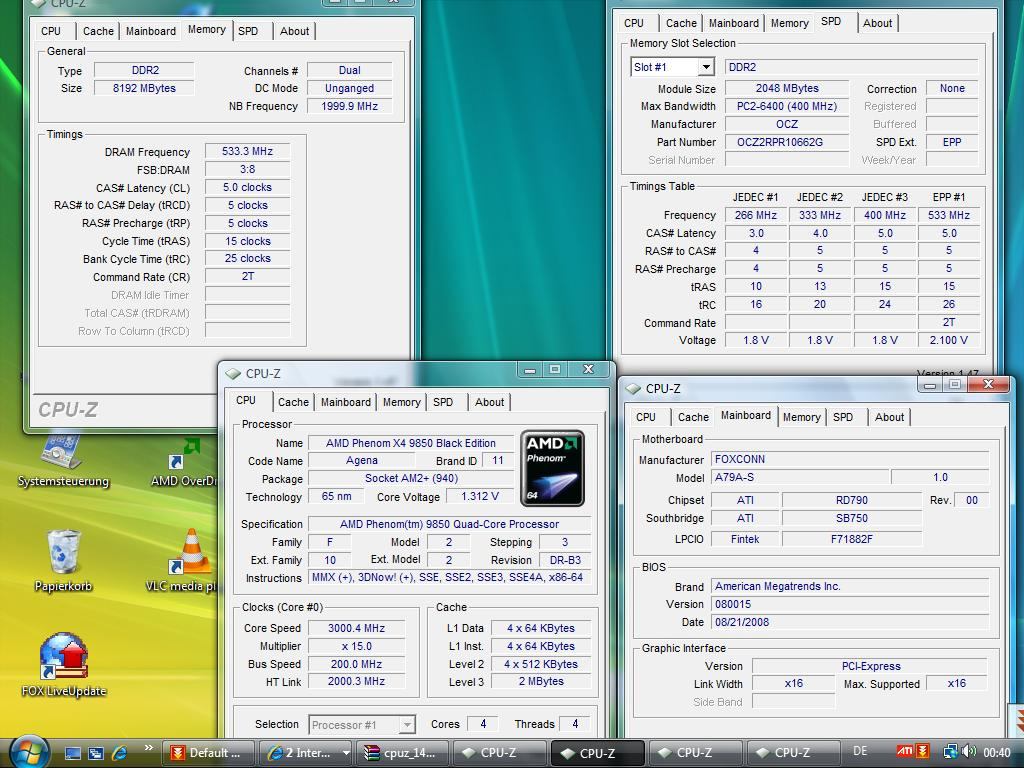1024x768 pixels.
Task: Select SPD tab in FOXCONN mainboard window
Action: pyautogui.click(x=842, y=417)
